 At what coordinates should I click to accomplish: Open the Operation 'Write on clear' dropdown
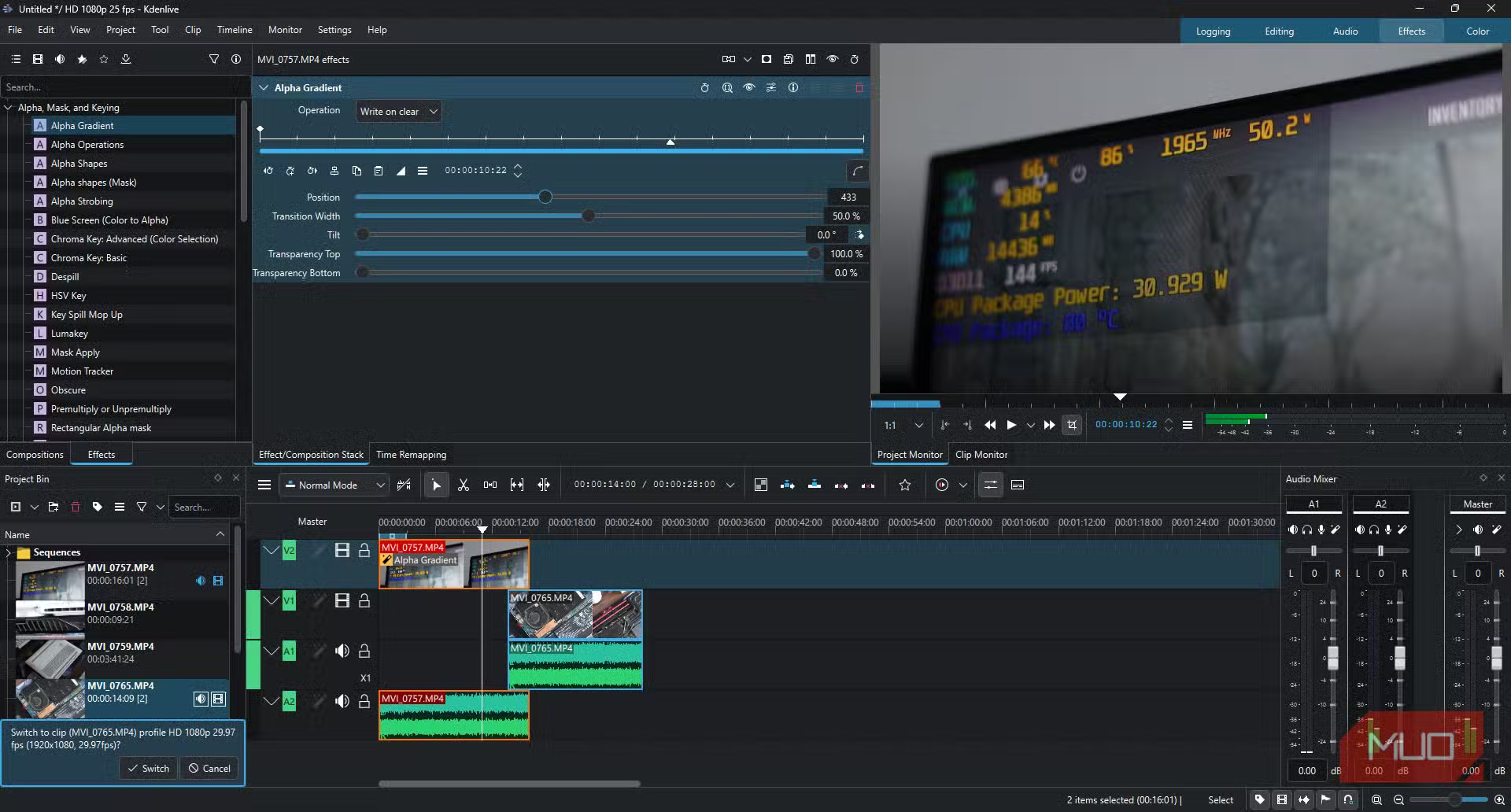point(398,112)
